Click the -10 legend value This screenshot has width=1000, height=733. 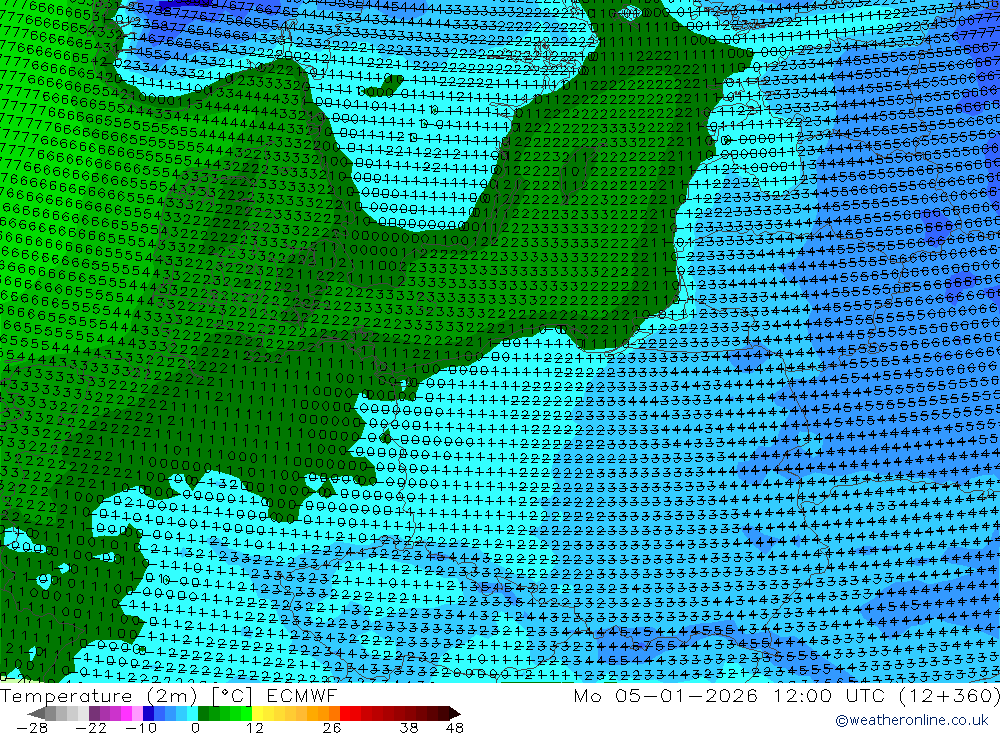coord(140,728)
